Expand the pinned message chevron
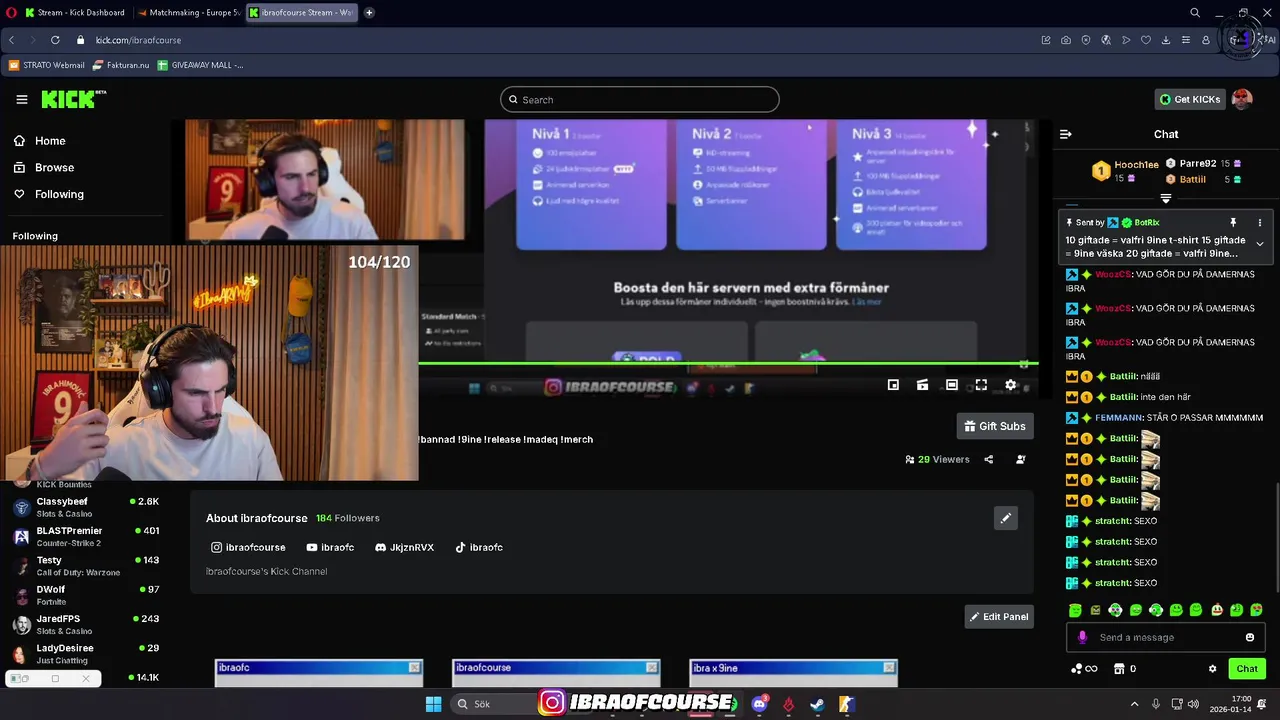 coord(1259,244)
